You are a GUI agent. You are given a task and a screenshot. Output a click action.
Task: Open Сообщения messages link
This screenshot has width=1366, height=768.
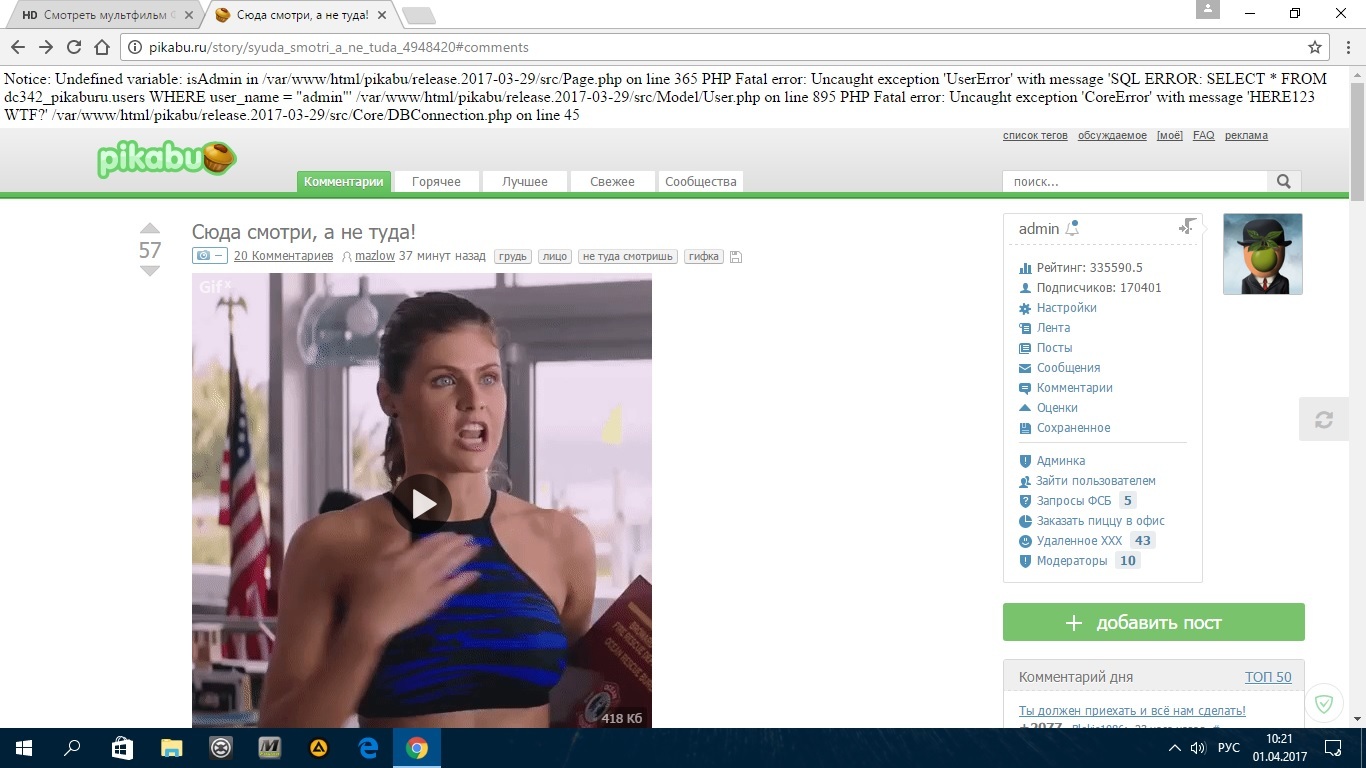point(1068,368)
